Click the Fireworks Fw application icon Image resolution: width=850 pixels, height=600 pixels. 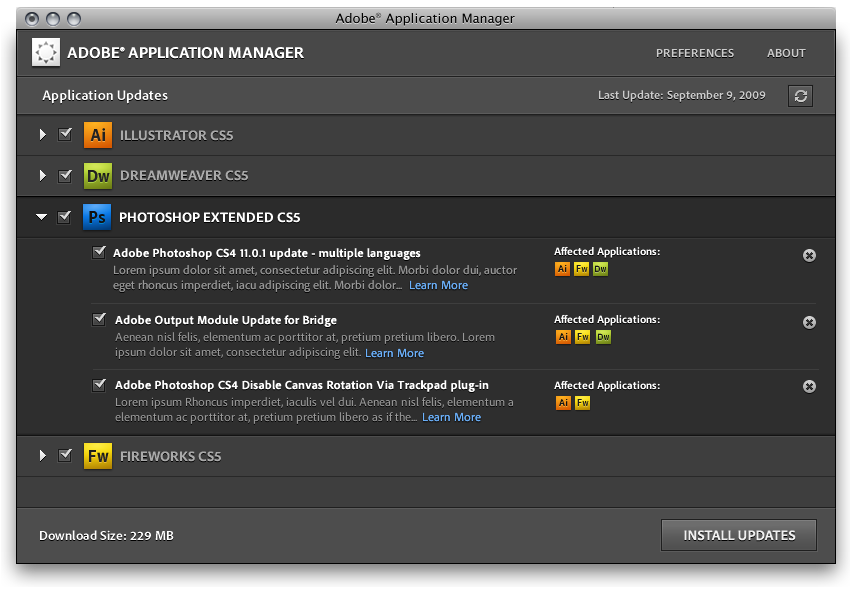click(97, 456)
